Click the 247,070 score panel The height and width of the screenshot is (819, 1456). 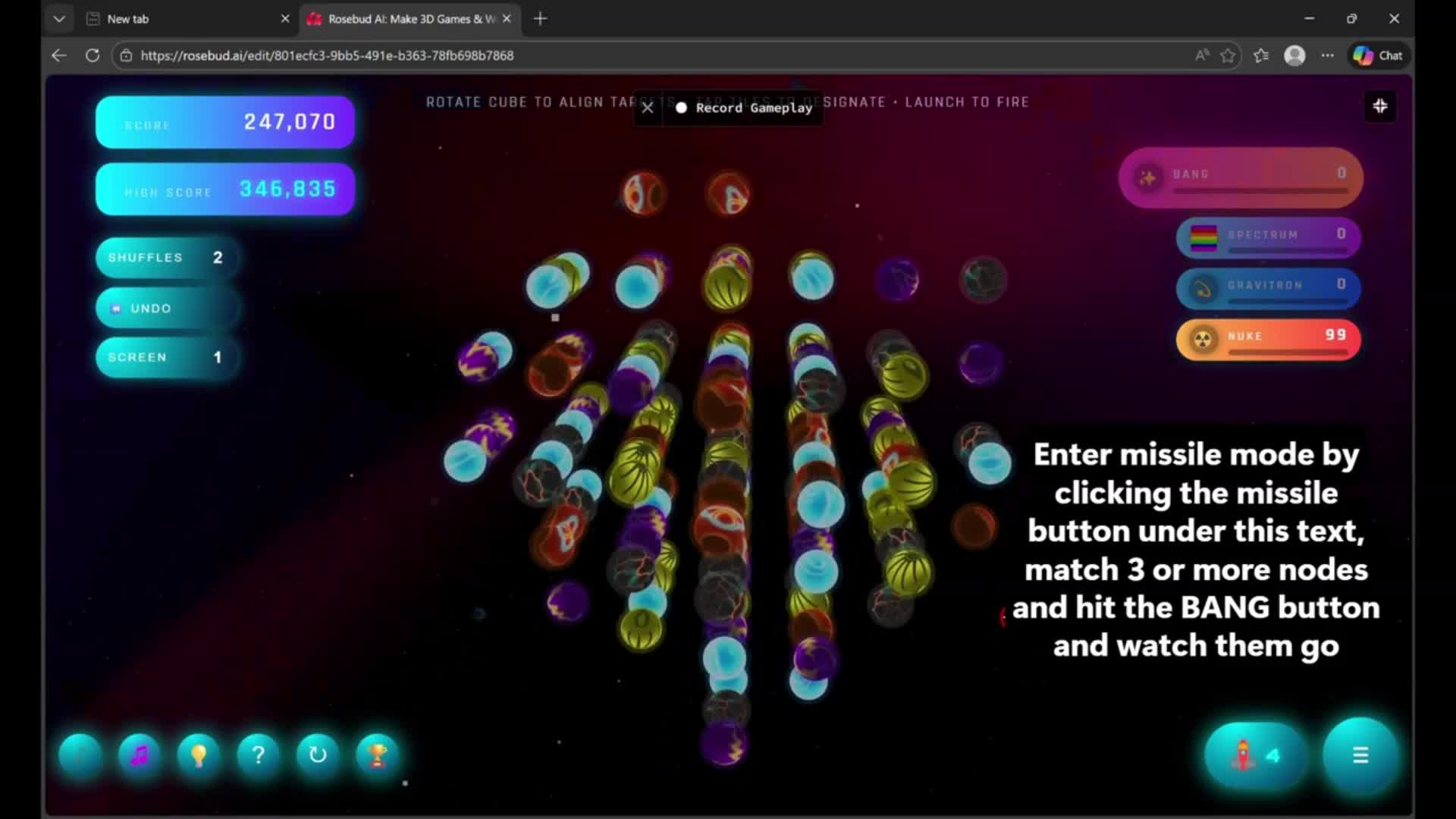[225, 122]
